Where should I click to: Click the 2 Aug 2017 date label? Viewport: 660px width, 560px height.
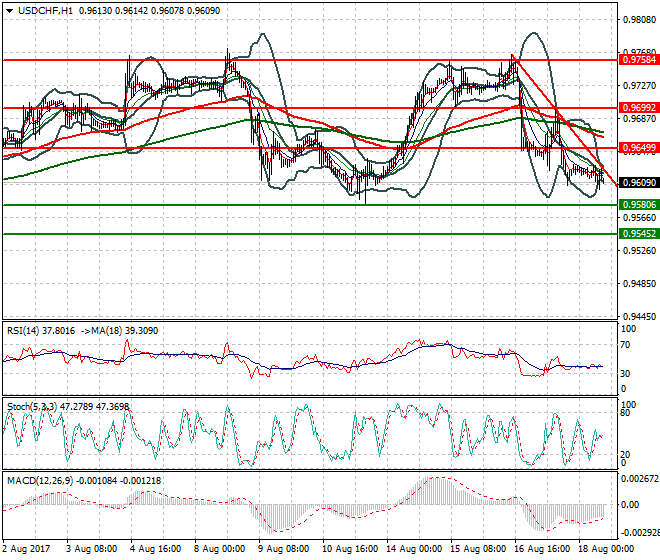pos(28,549)
